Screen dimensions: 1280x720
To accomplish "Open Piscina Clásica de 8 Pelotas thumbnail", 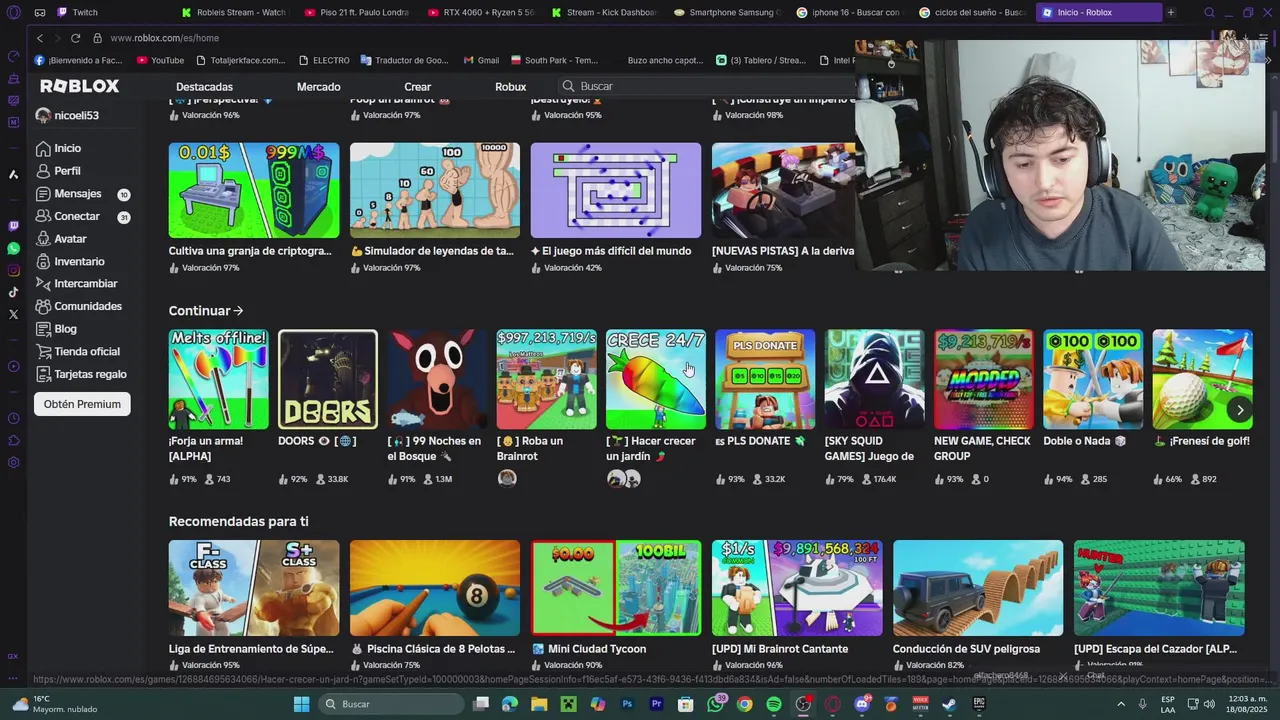I will tap(435, 588).
